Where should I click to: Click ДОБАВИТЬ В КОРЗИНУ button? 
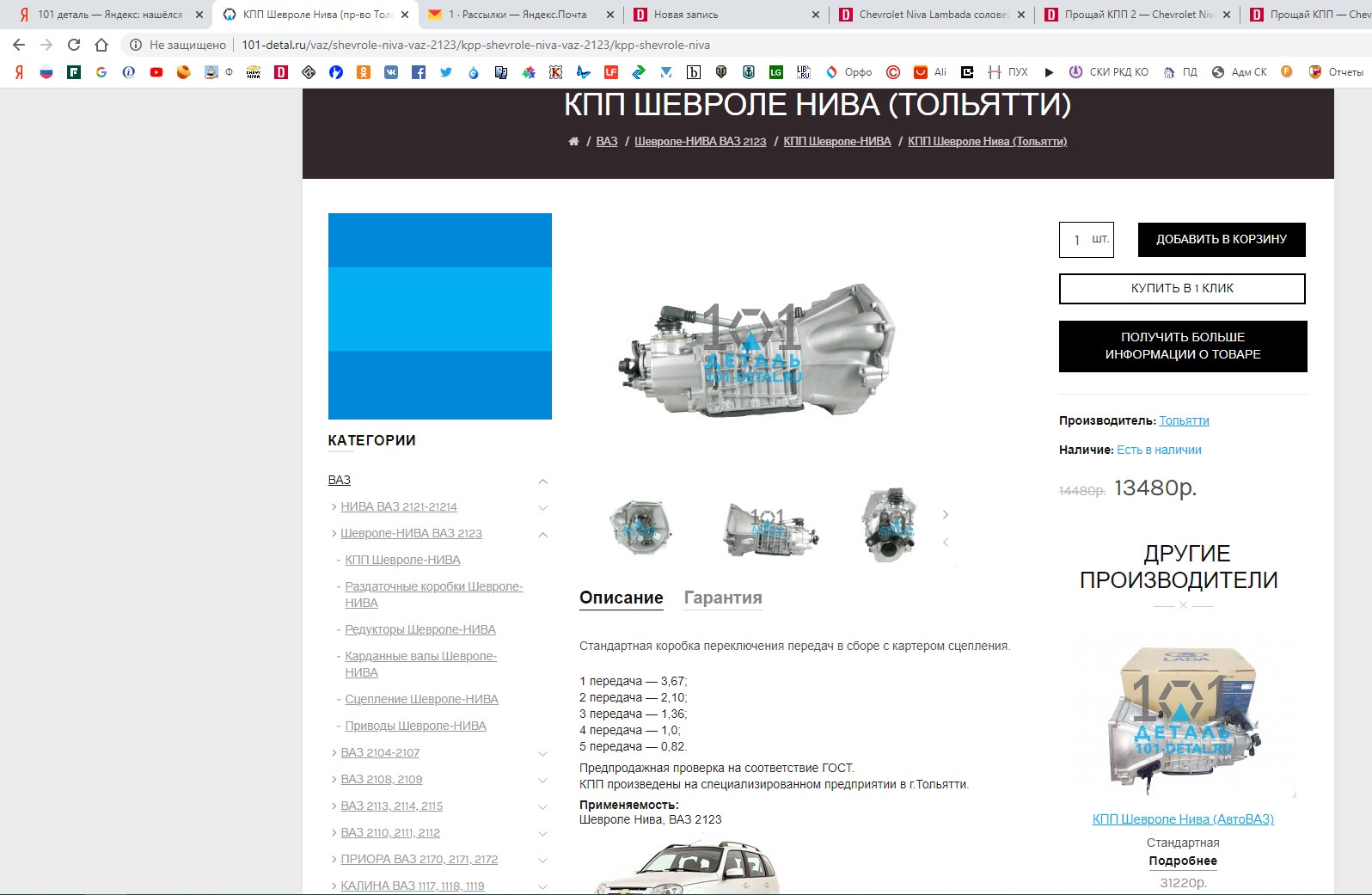[x=1222, y=240]
